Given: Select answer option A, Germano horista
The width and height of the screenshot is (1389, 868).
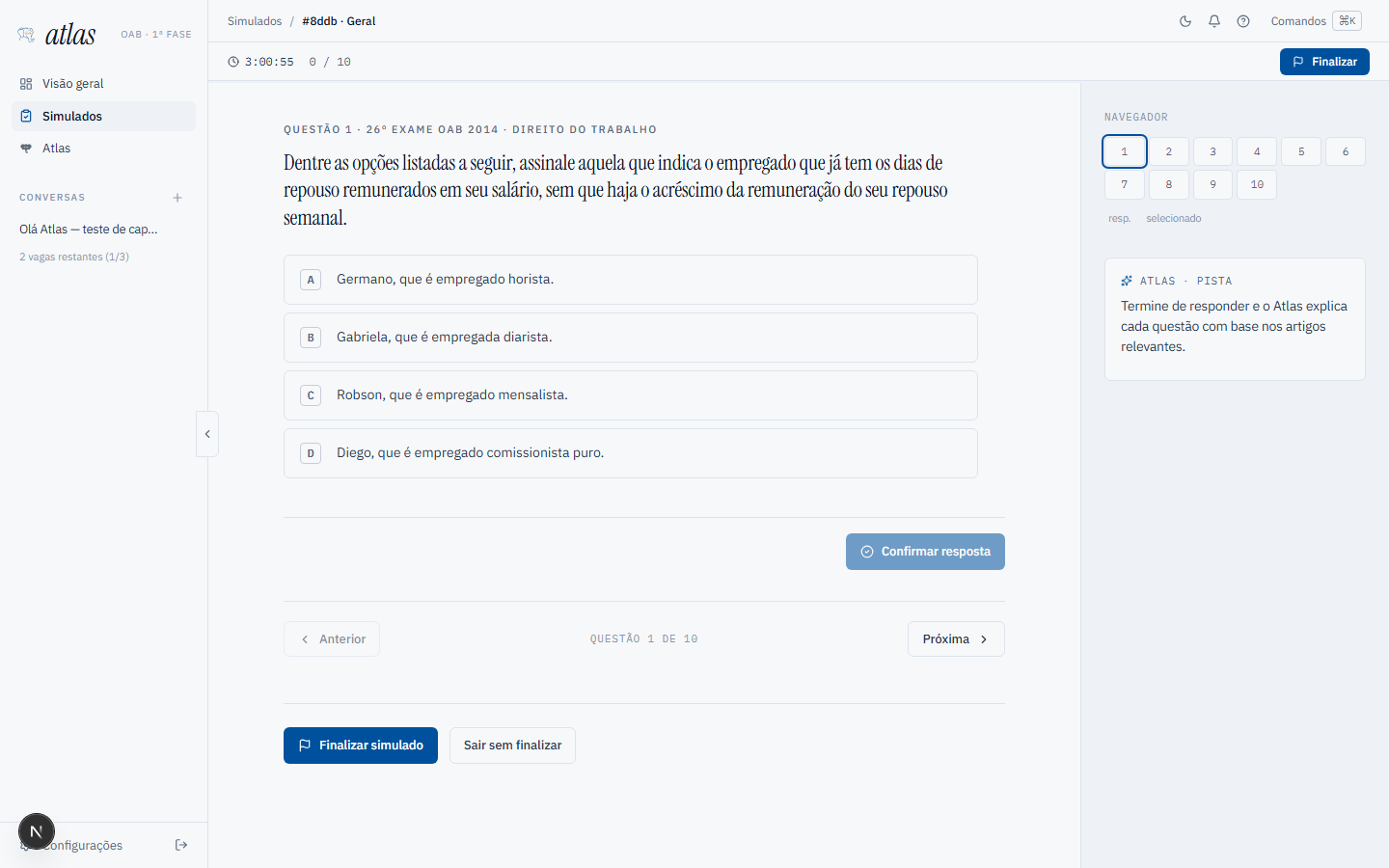Looking at the screenshot, I should coord(631,280).
